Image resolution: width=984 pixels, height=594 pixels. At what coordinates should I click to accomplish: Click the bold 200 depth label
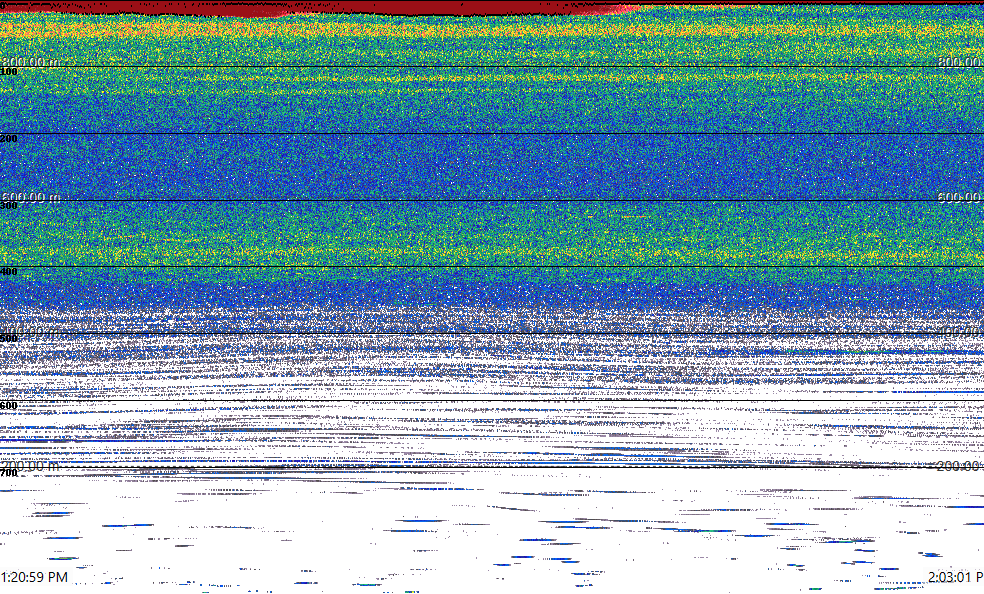[x=9, y=139]
